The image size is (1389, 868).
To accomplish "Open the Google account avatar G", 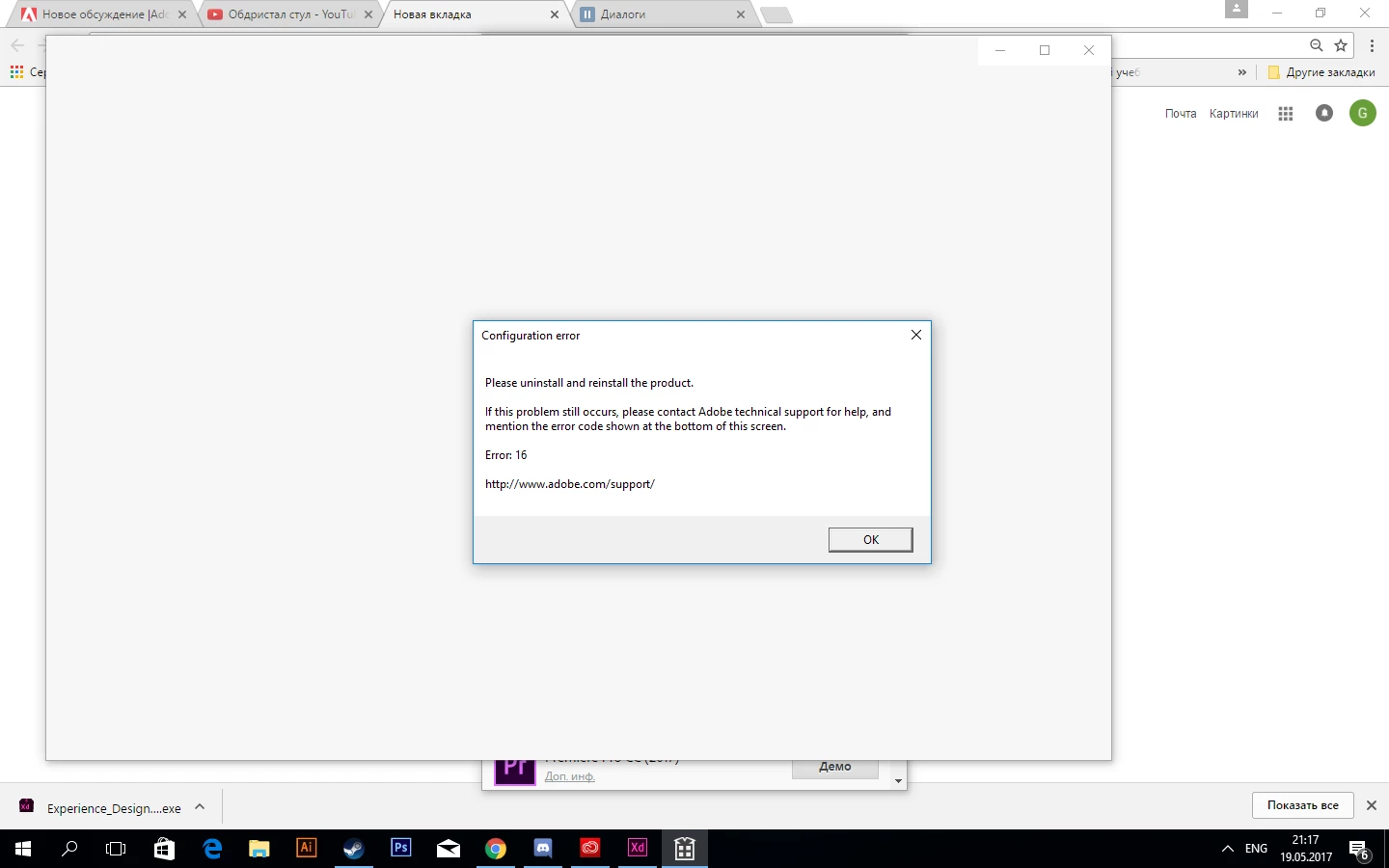I will 1363,113.
